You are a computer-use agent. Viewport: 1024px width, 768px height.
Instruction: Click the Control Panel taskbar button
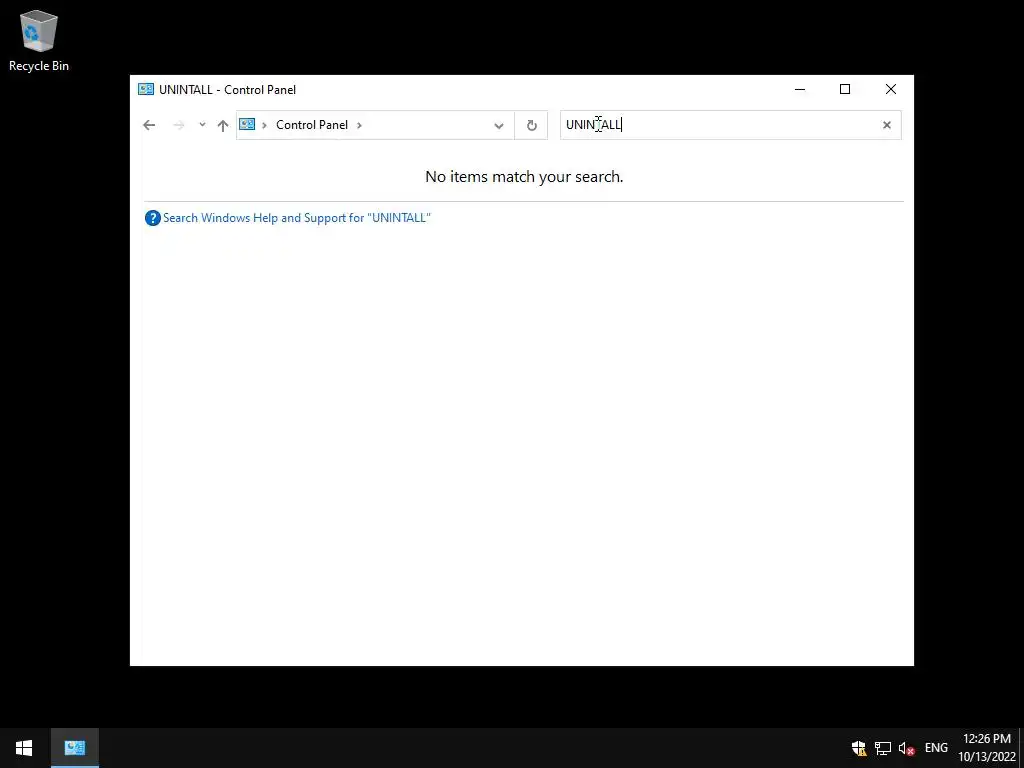coord(74,748)
